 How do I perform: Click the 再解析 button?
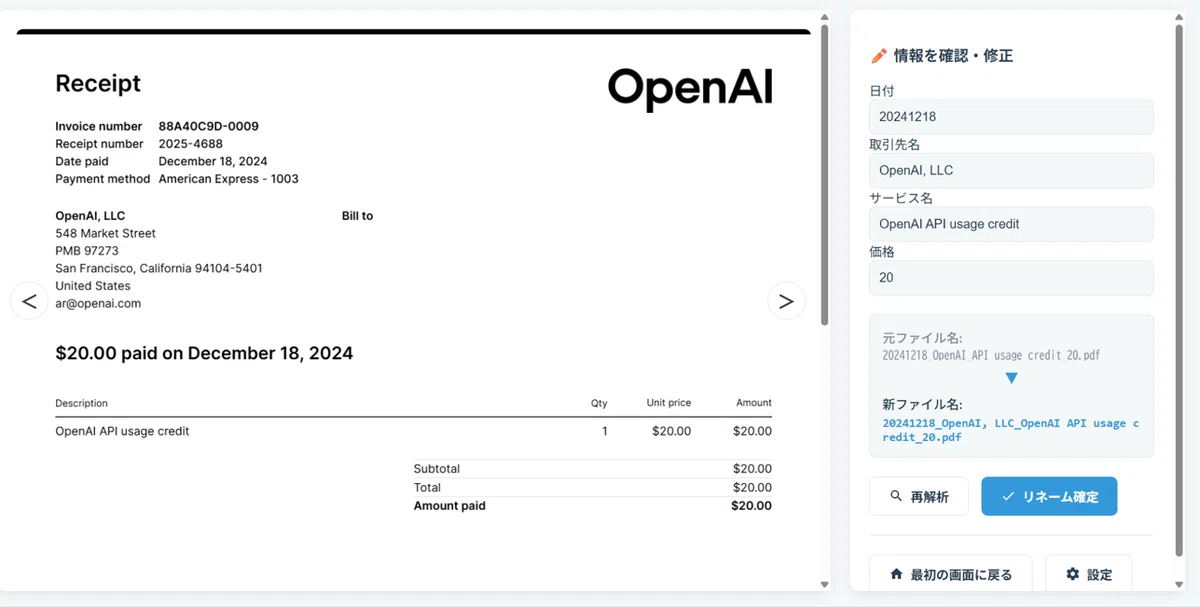[919, 496]
